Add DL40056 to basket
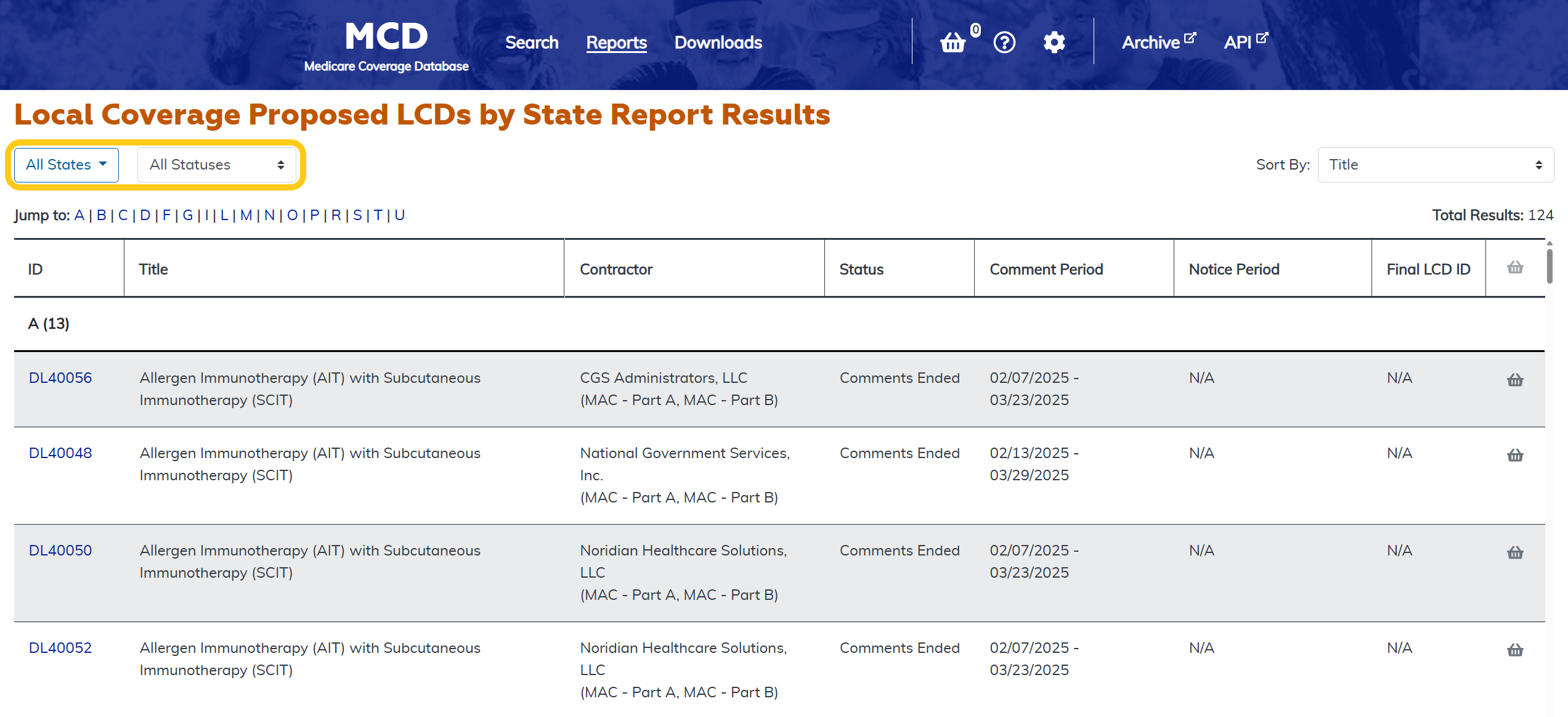The image size is (1568, 717). (1515, 380)
